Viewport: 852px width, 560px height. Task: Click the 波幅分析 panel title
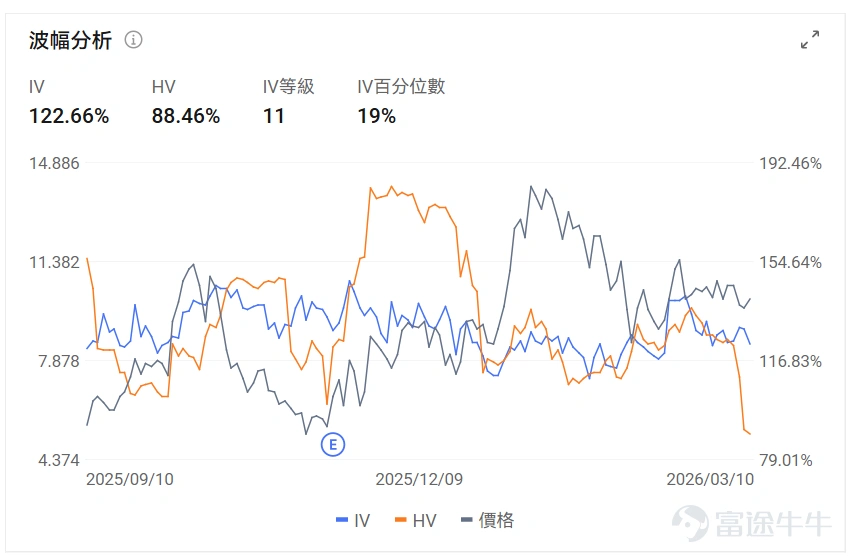tap(71, 40)
